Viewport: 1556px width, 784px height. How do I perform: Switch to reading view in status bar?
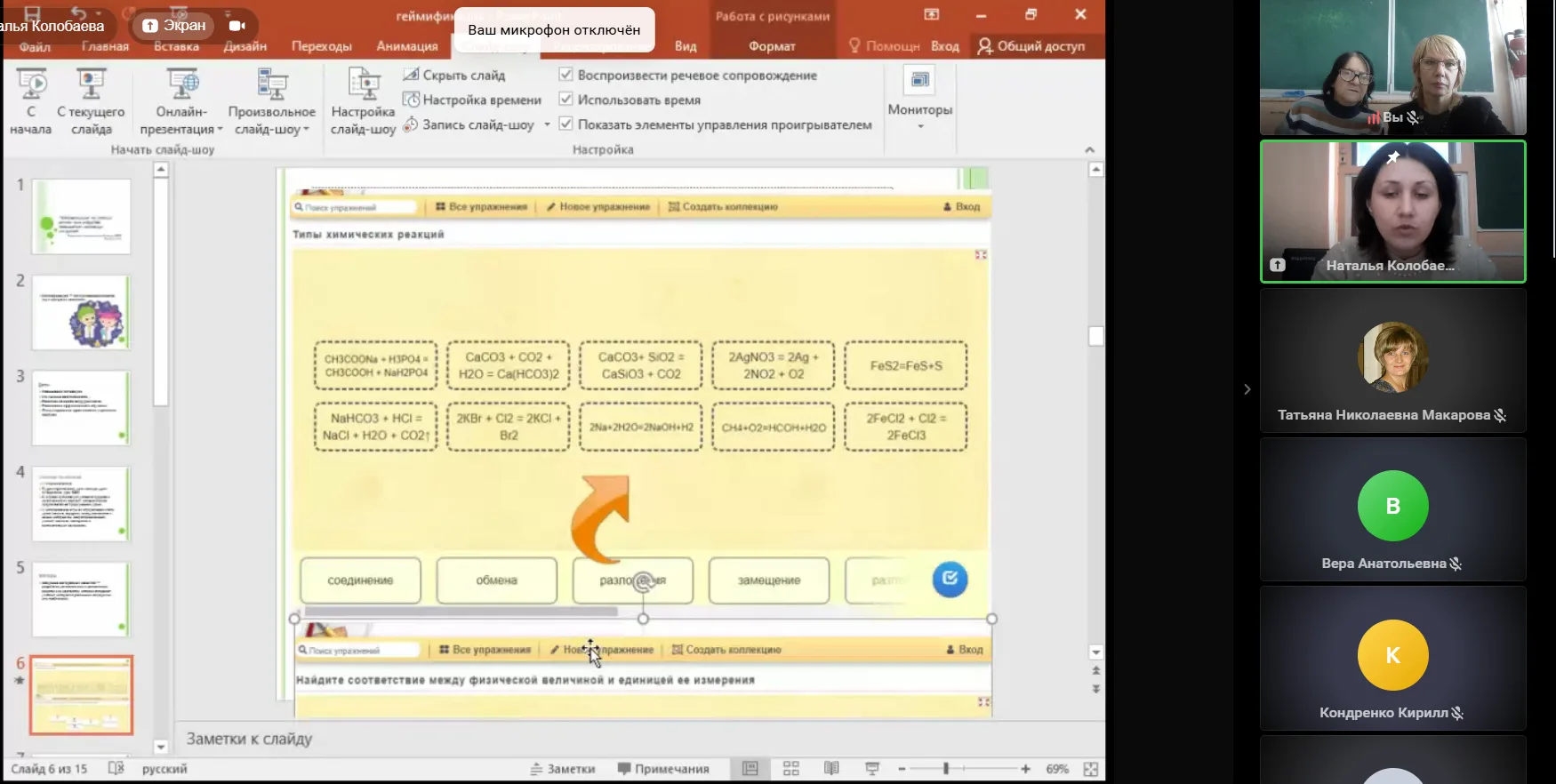tap(831, 769)
